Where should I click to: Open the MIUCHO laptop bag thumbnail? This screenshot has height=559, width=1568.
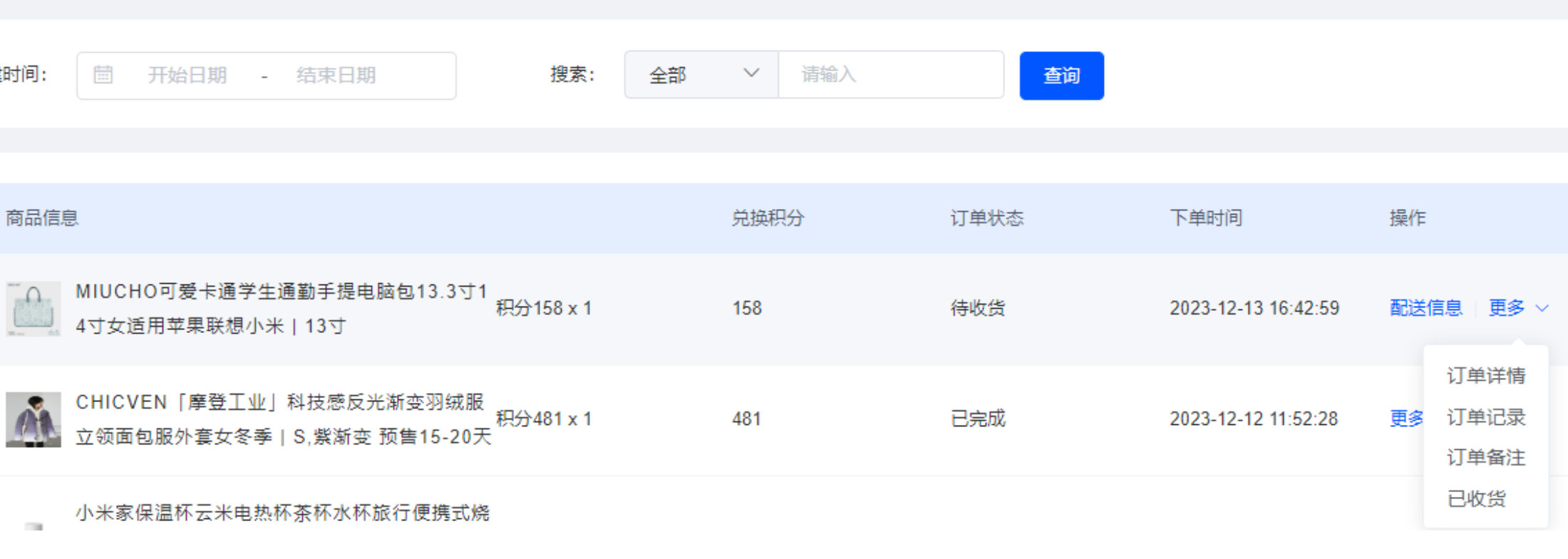pos(33,309)
